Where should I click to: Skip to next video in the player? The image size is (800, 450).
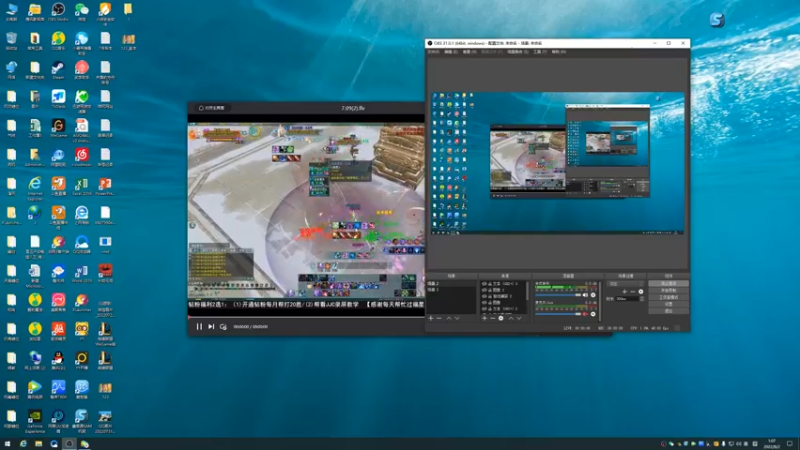click(x=211, y=327)
